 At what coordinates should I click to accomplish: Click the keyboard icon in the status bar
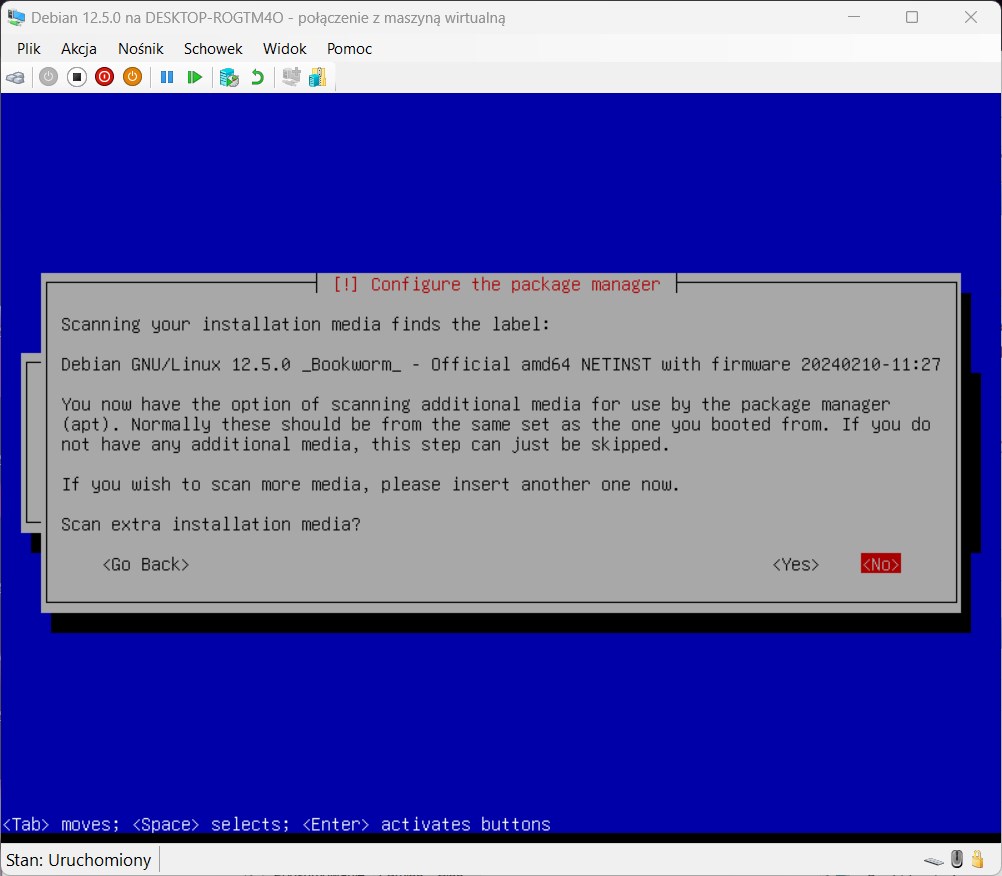[934, 861]
